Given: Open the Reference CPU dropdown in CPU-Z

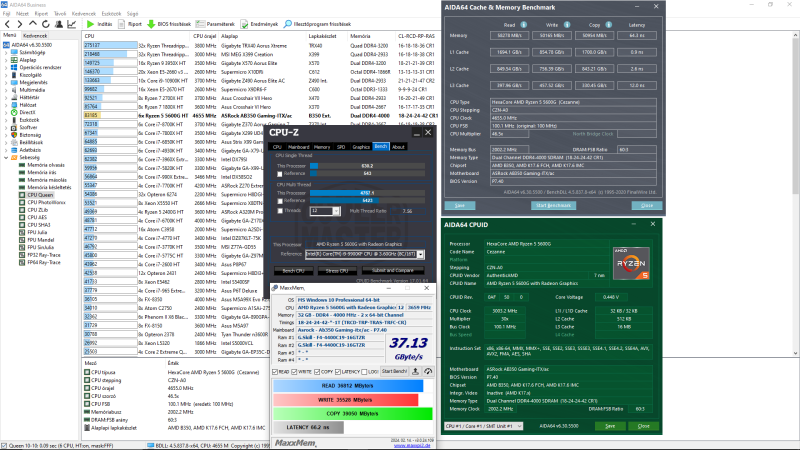Looking at the screenshot, I should click(x=420, y=254).
